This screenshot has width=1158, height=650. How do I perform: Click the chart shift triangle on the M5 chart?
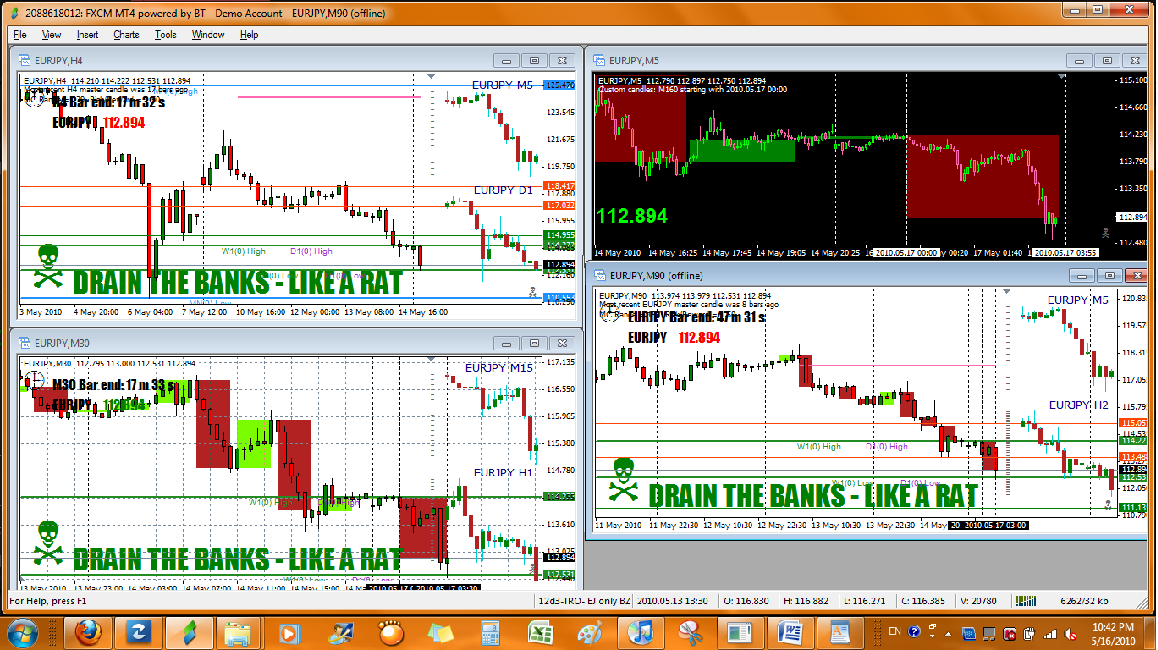[1061, 76]
